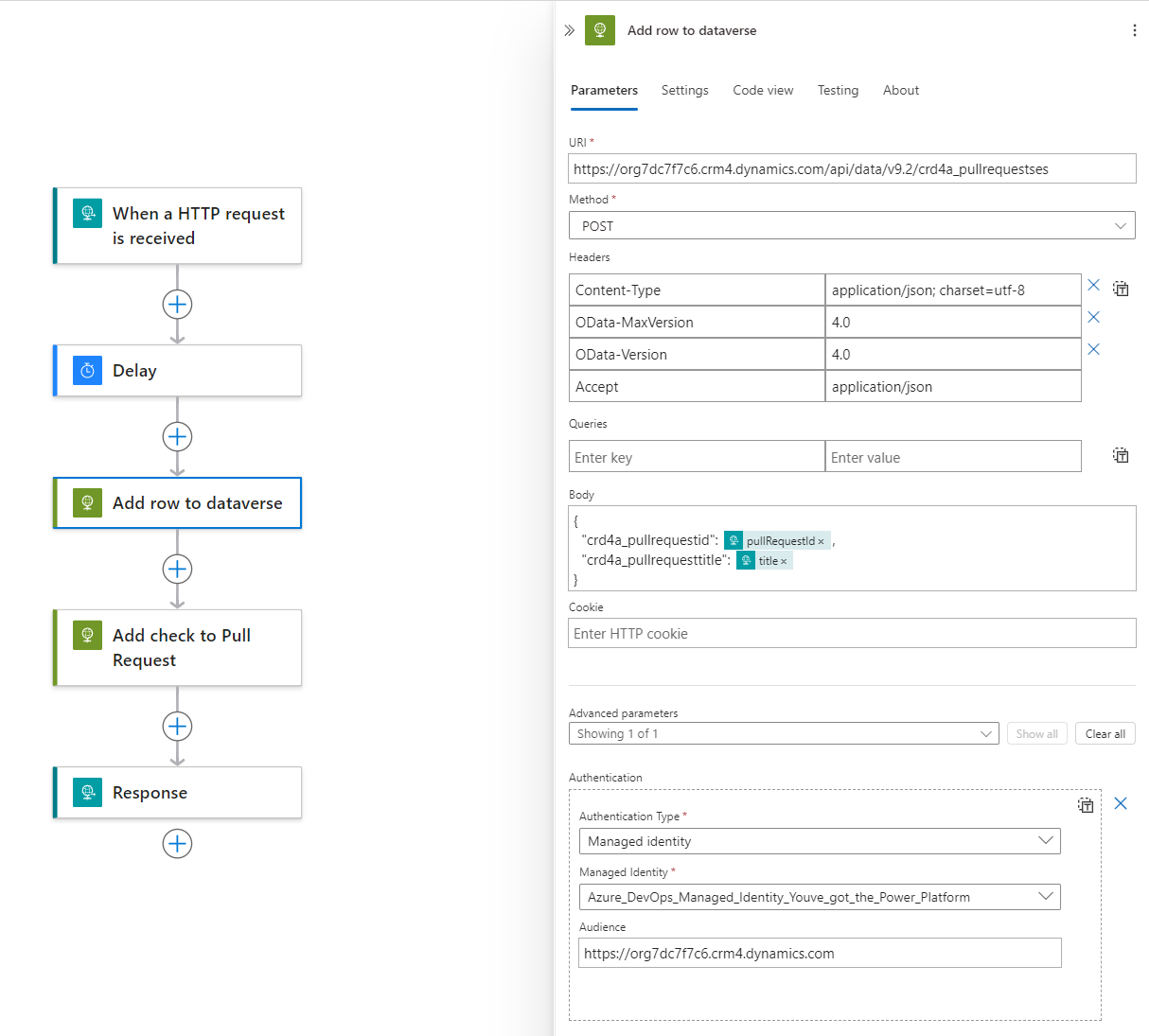Open the Testing tab
1149x1036 pixels.
[838, 90]
